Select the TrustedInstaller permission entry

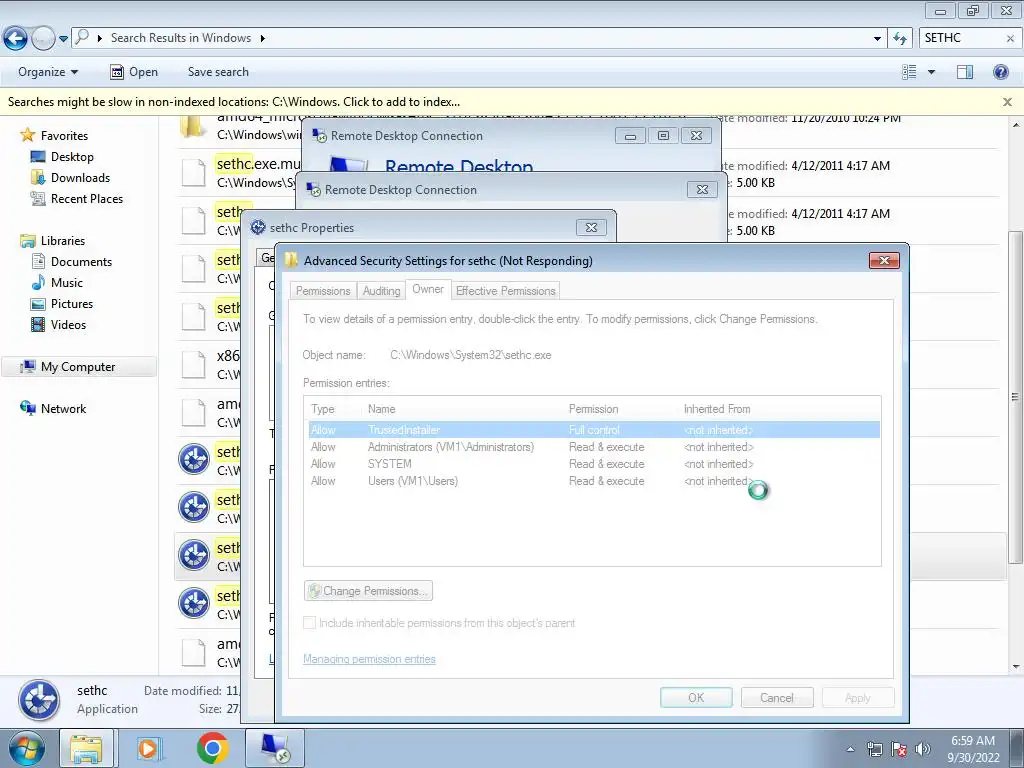click(x=594, y=430)
